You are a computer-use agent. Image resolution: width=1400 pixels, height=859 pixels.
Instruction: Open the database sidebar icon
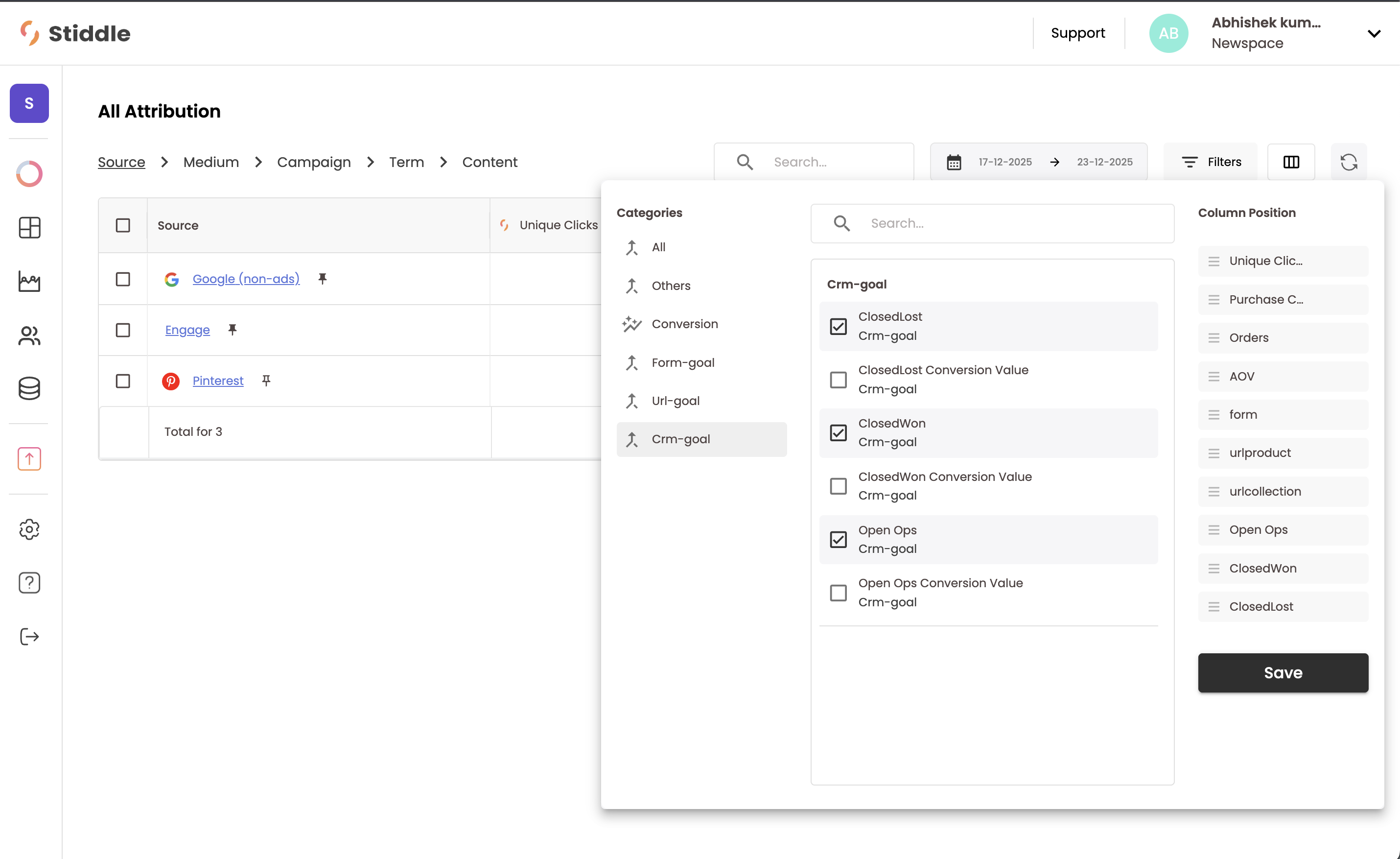pos(29,388)
